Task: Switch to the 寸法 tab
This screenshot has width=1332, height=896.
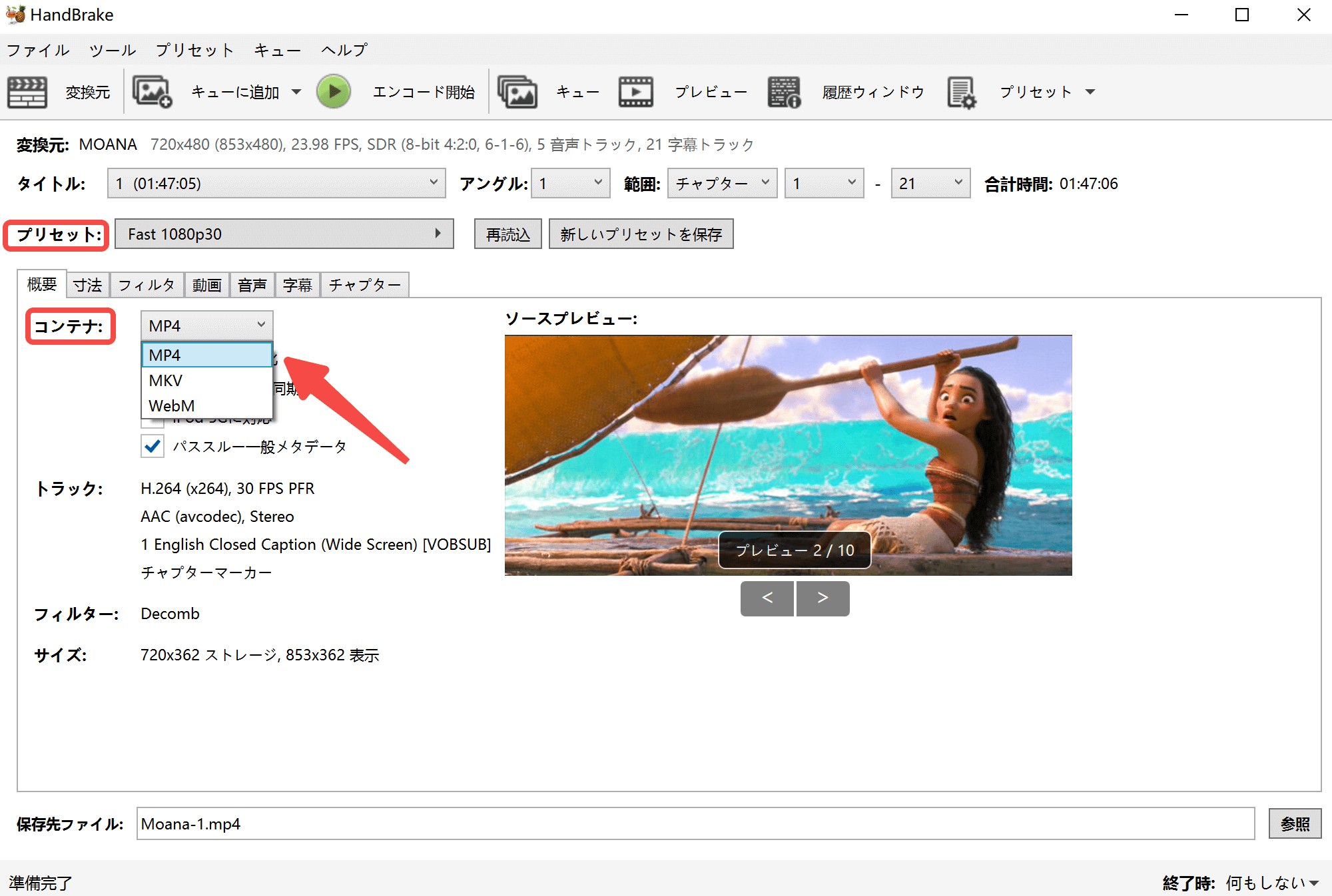Action: [88, 286]
